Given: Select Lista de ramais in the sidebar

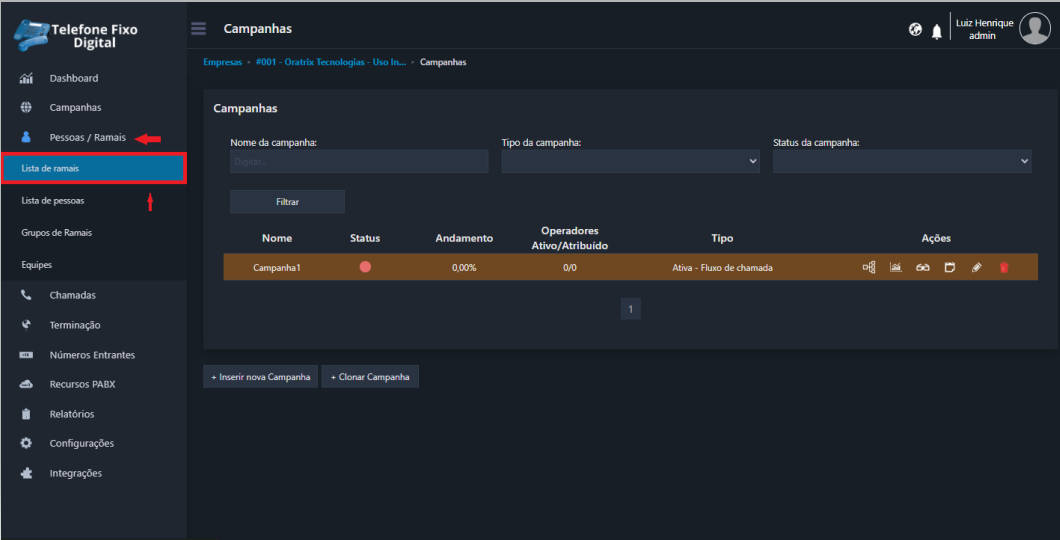Looking at the screenshot, I should (50, 169).
